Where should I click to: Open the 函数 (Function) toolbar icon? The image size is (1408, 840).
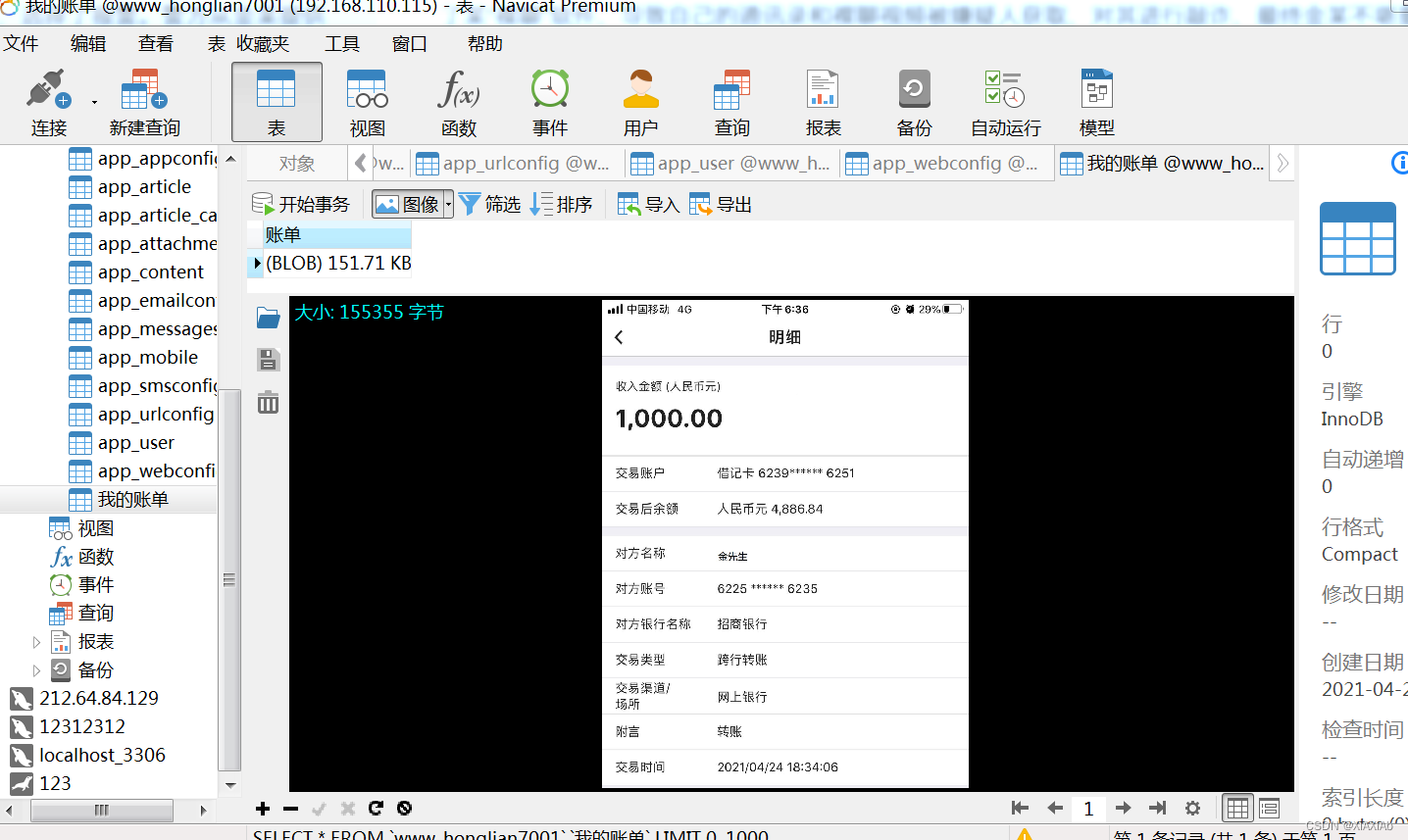tap(459, 103)
